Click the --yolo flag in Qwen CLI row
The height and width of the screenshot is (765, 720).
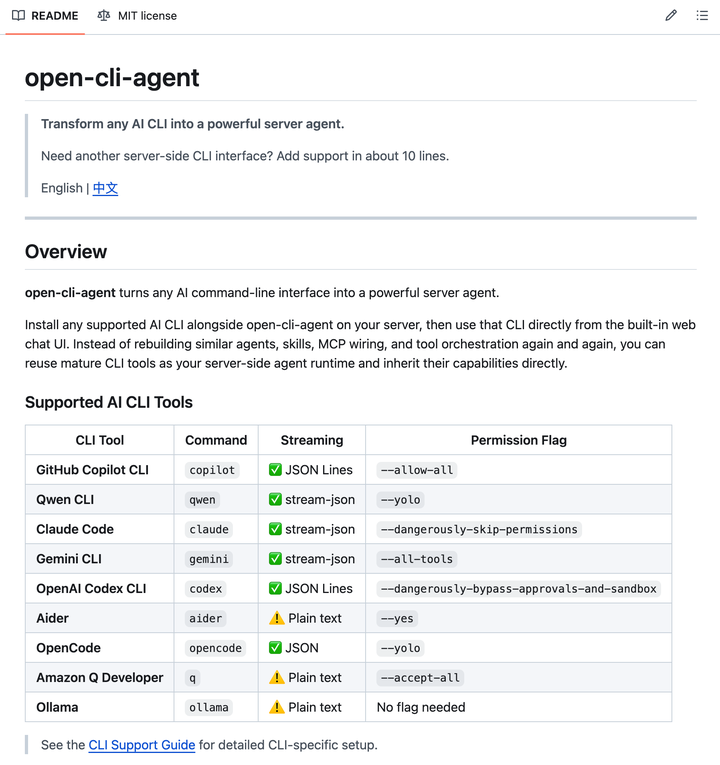[x=400, y=500]
